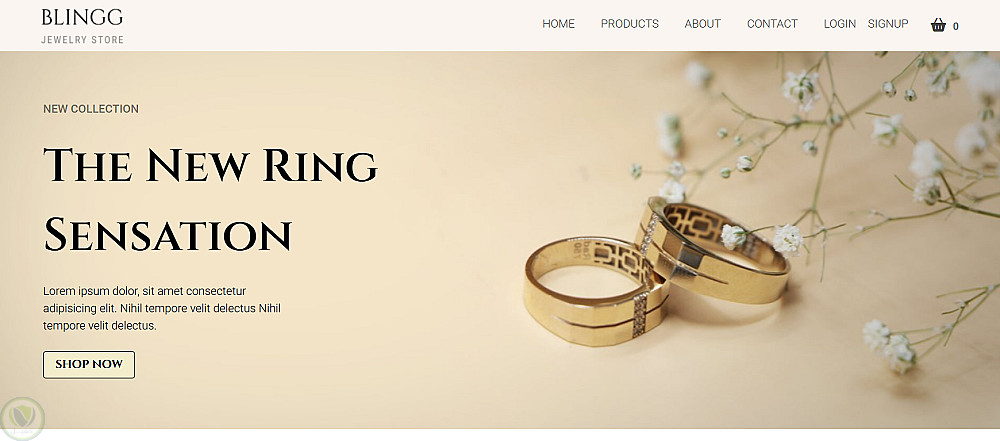Select the NEW COLLECTION label
This screenshot has height=441, width=1000.
click(x=91, y=109)
